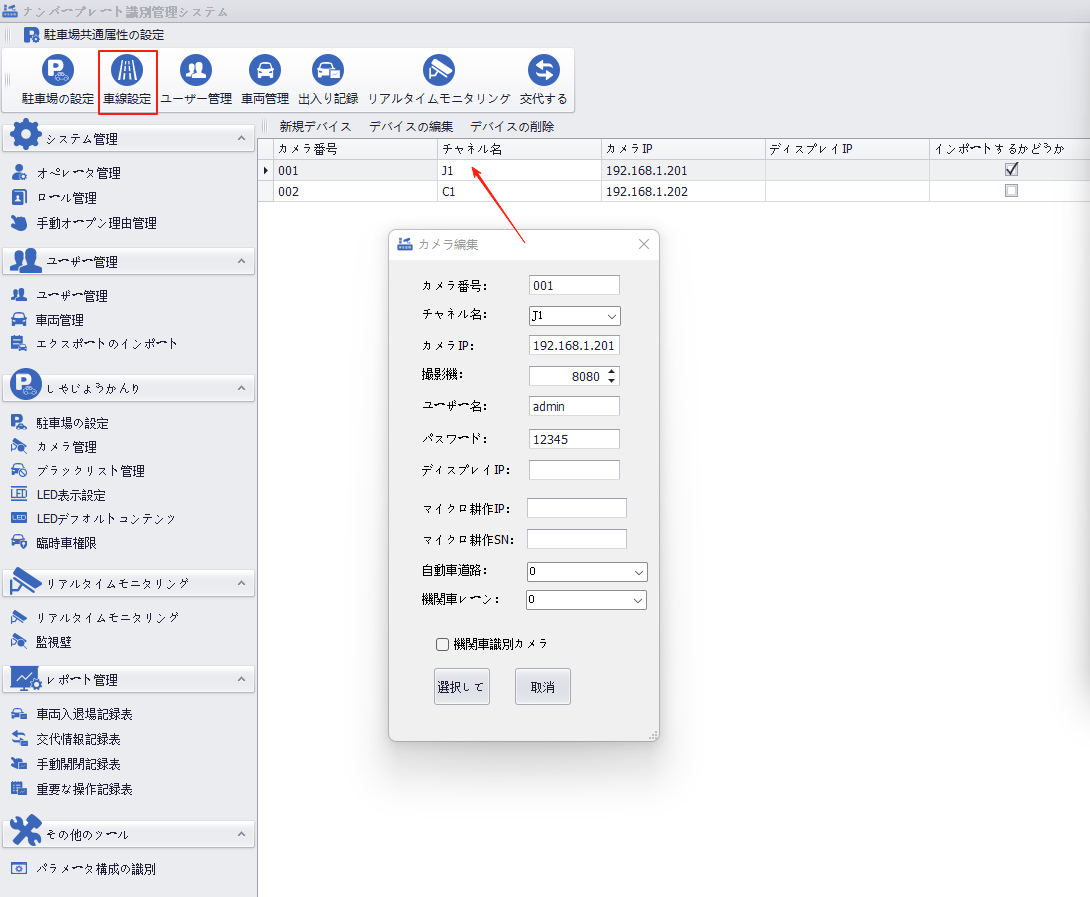The width and height of the screenshot is (1090, 897).
Task: Enable the 機関車識別カメラ checkbox
Action: pos(443,645)
